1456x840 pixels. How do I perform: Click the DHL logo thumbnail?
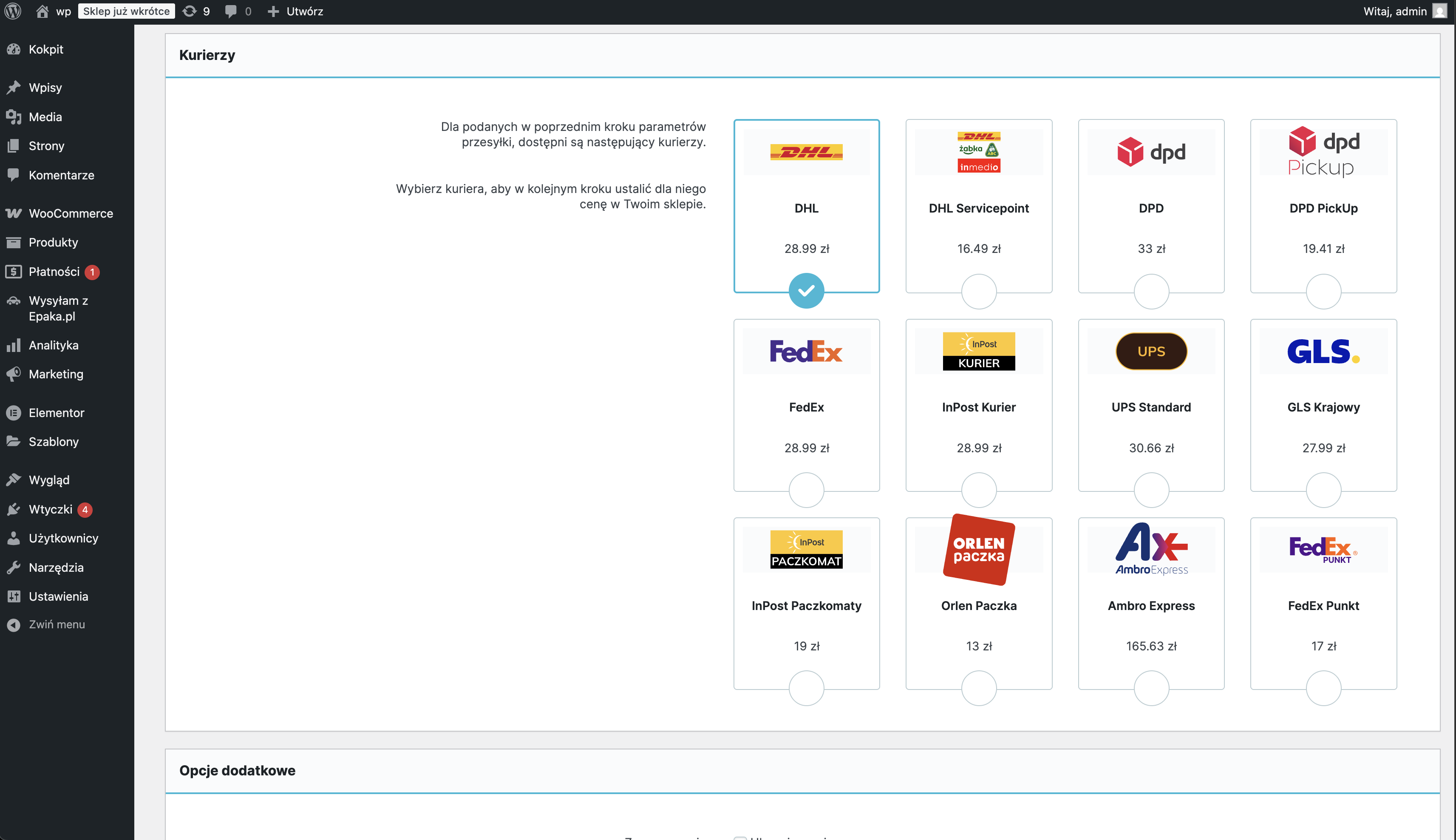806,152
